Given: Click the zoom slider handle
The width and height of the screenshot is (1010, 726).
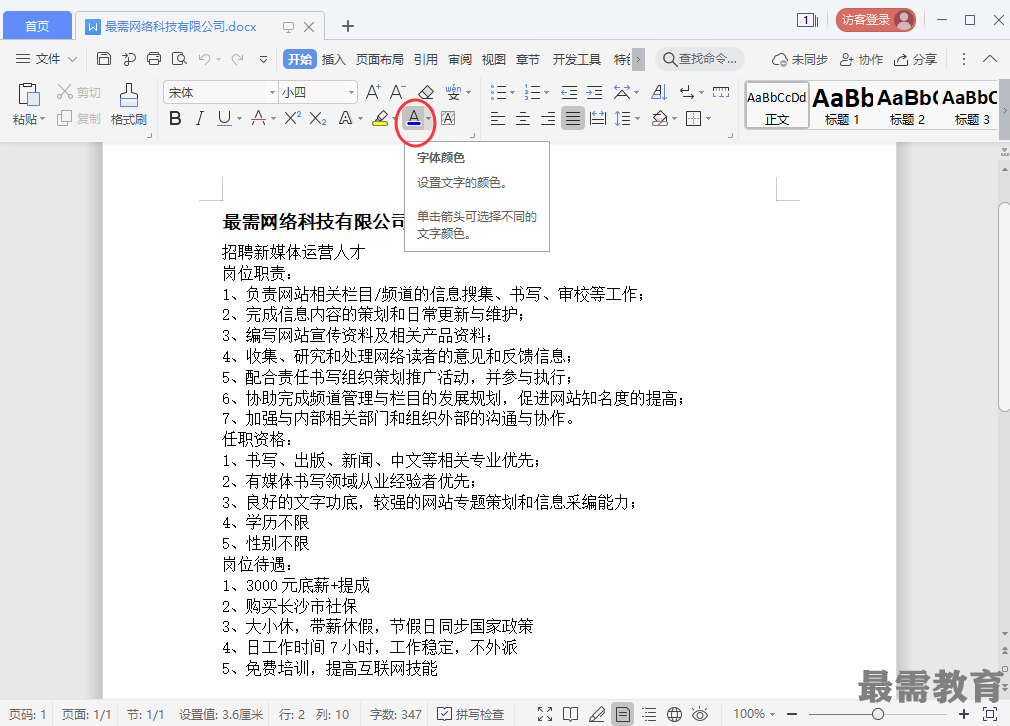Looking at the screenshot, I should [877, 714].
